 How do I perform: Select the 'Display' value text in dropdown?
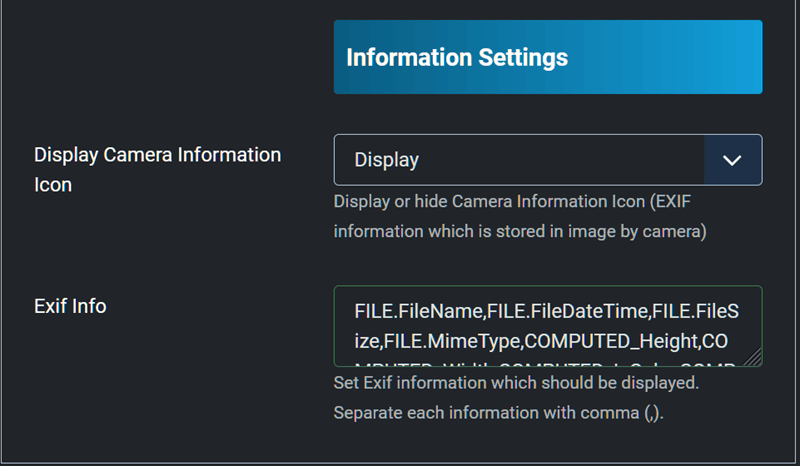[386, 160]
